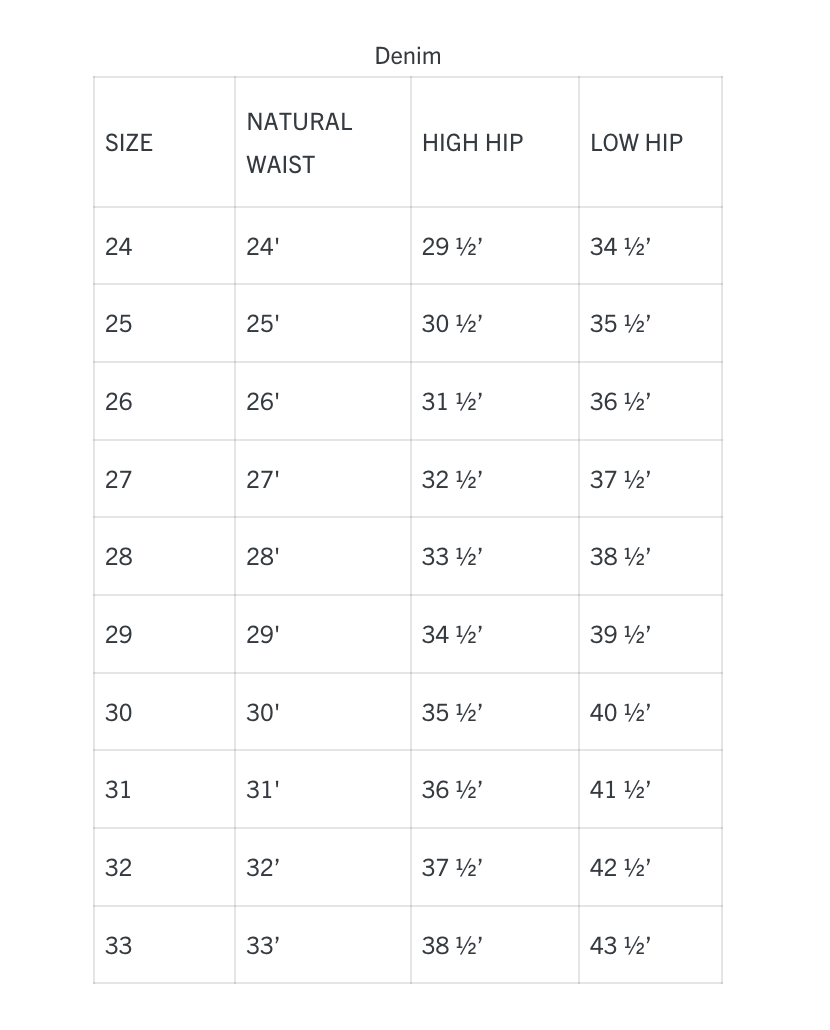
Task: Click the 33' natural waist cell
Action: 263,945
